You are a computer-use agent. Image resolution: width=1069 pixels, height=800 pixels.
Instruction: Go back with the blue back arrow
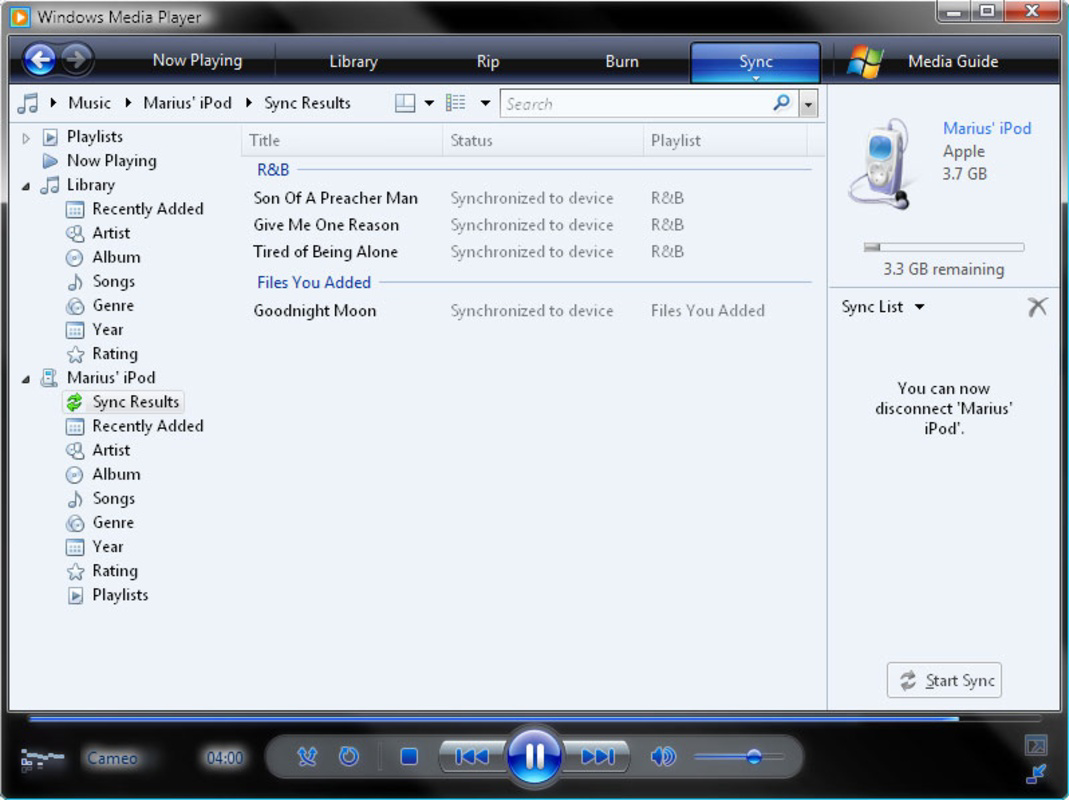pos(40,60)
